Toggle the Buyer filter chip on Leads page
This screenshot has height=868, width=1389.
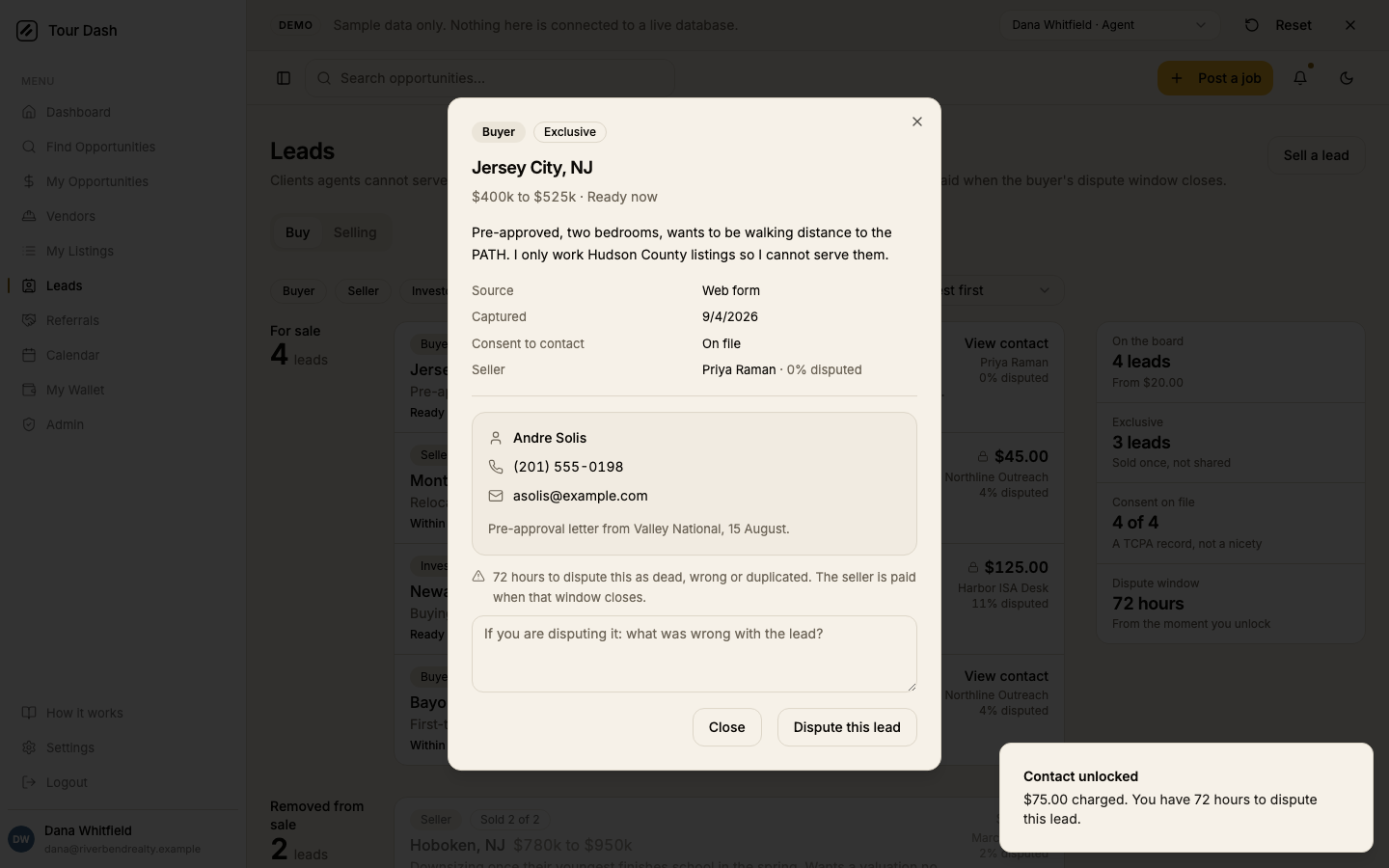point(298,291)
